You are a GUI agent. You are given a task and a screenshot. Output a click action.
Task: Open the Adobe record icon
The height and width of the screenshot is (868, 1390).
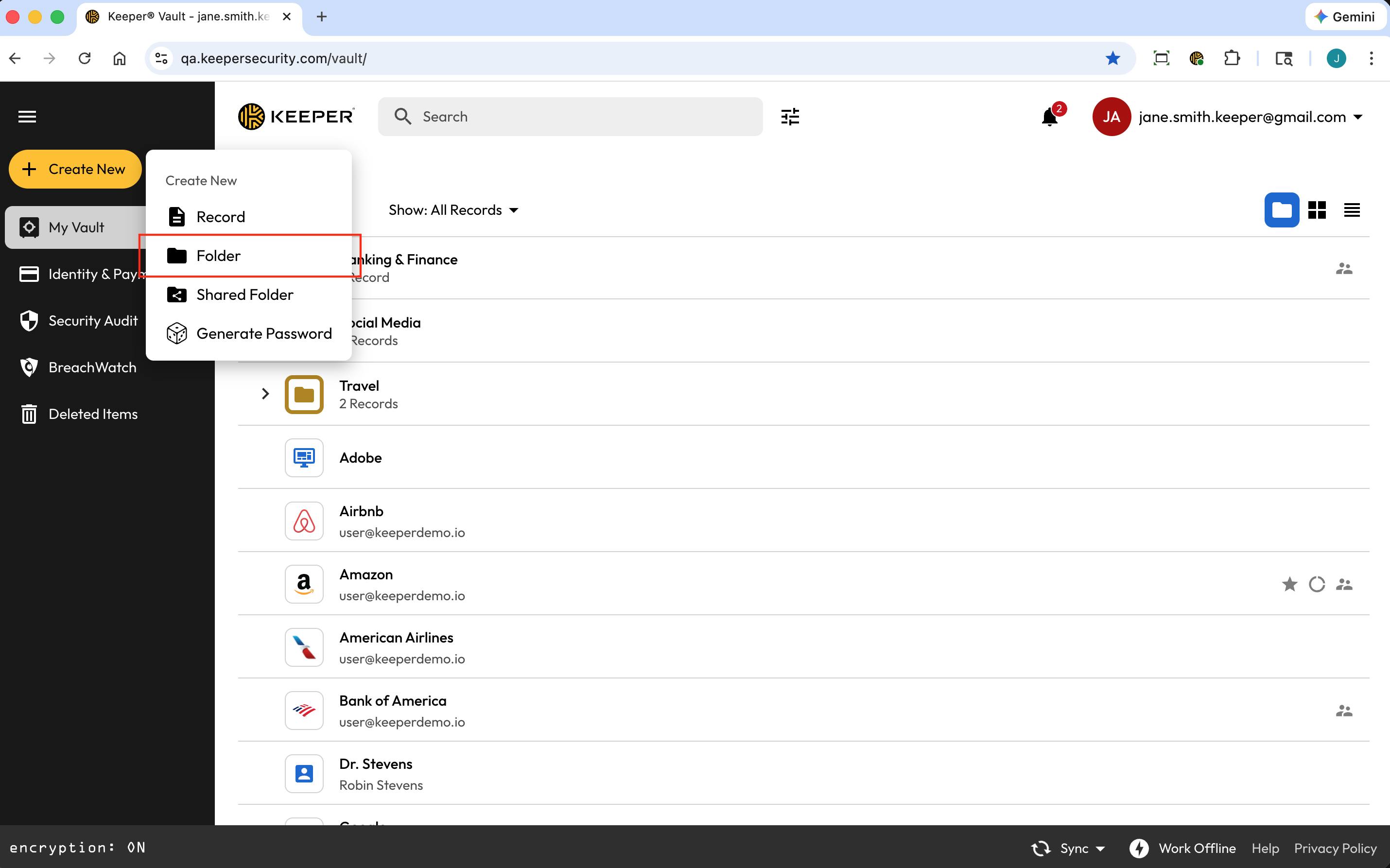coord(304,457)
